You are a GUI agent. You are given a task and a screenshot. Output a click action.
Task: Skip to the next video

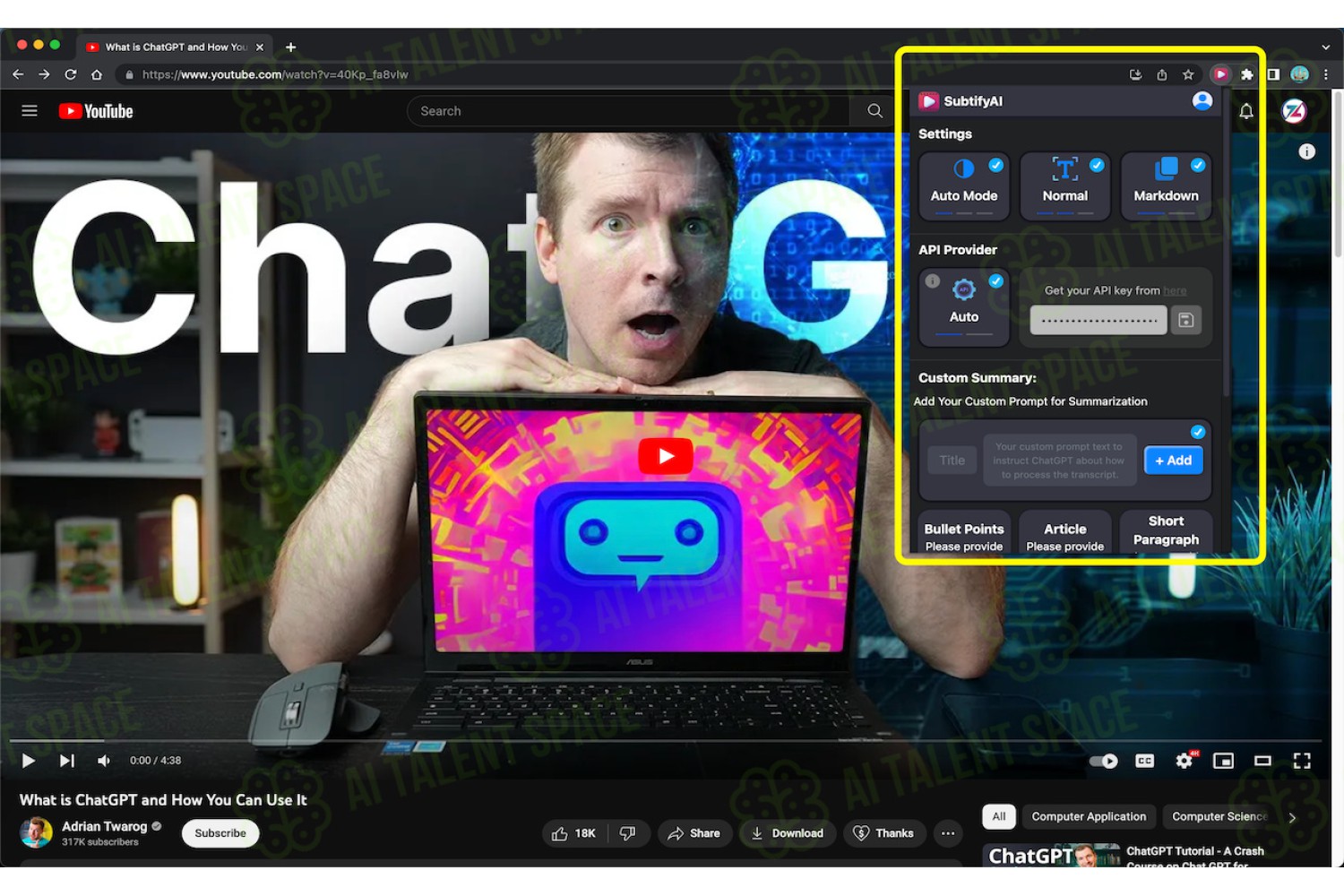pos(67,761)
